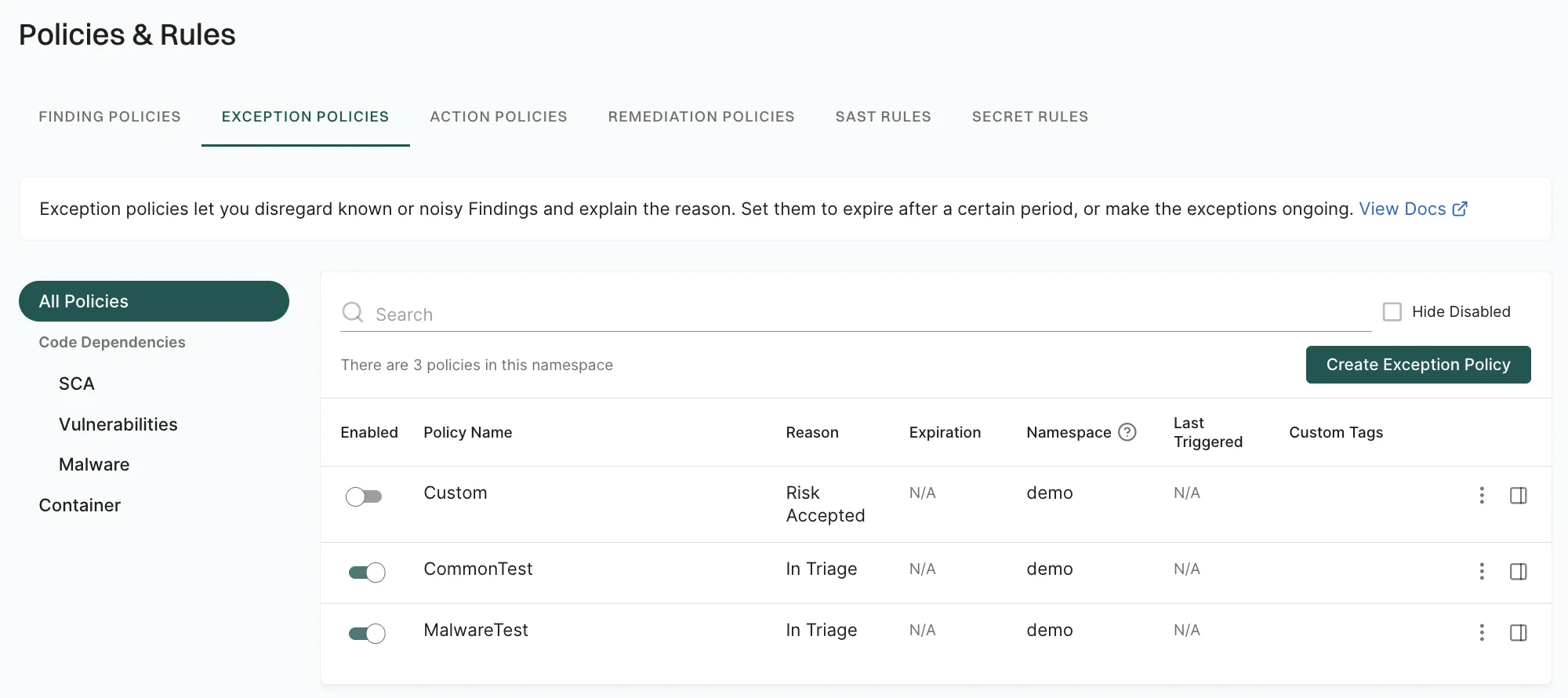
Task: Open the kebab menu for the CommonTest policy
Action: (1481, 571)
